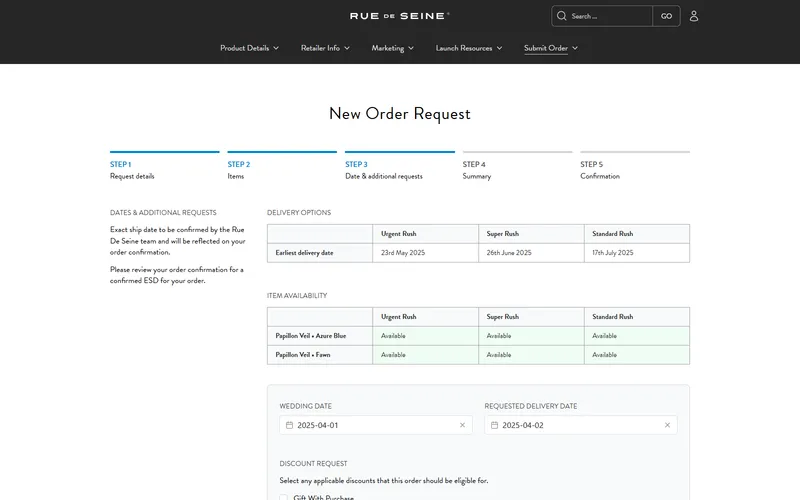Click Super Rush availability for Fawn

coord(531,355)
